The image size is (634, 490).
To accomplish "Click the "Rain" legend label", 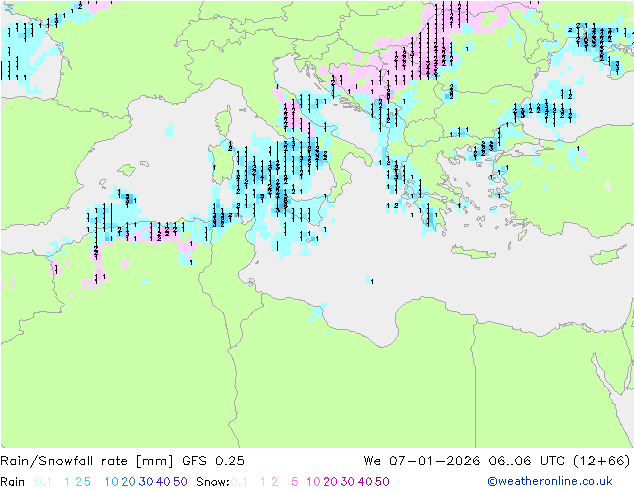I will coord(13,482).
